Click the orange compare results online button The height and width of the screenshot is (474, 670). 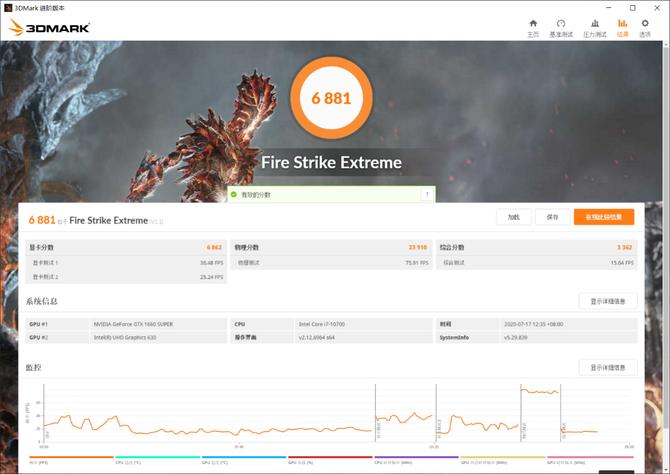(x=603, y=217)
